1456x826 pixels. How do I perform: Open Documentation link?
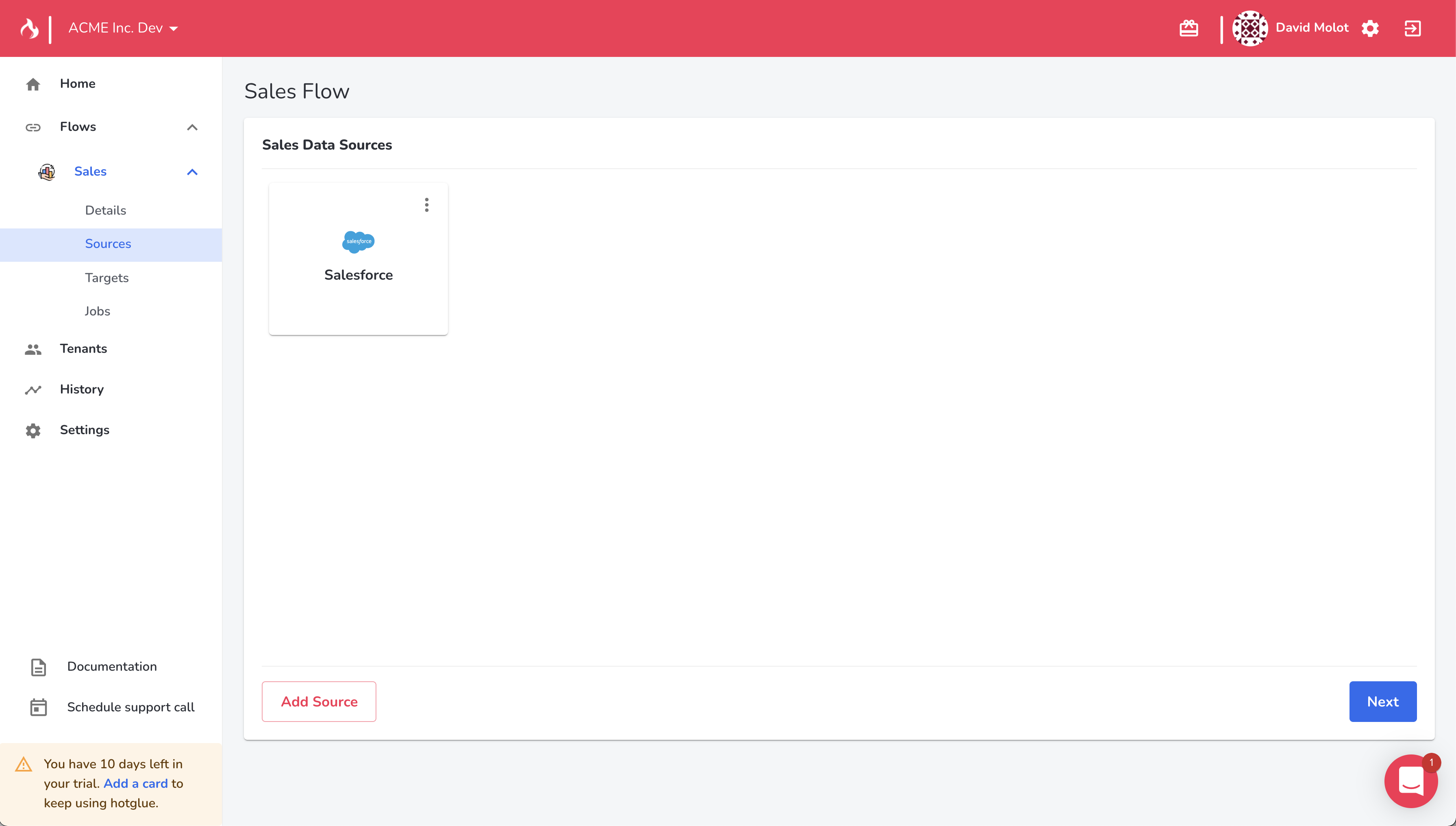coord(112,667)
